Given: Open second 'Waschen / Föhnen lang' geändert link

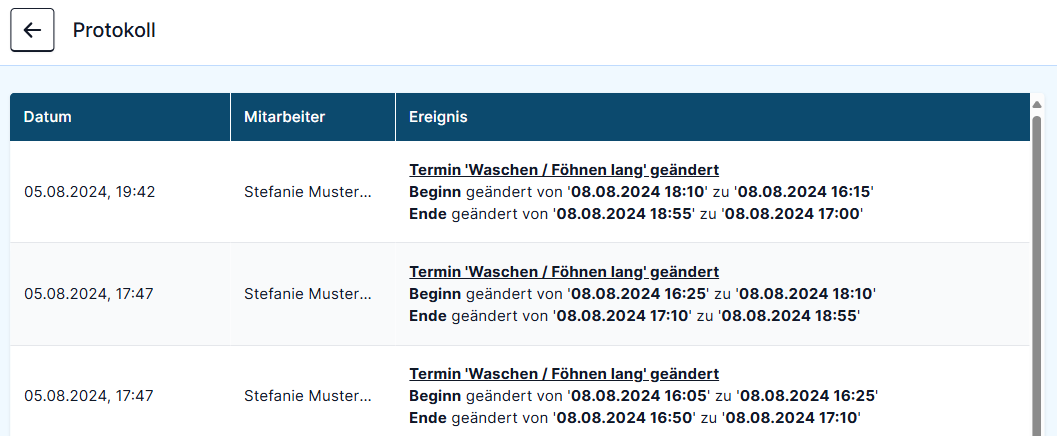Looking at the screenshot, I should pos(564,272).
